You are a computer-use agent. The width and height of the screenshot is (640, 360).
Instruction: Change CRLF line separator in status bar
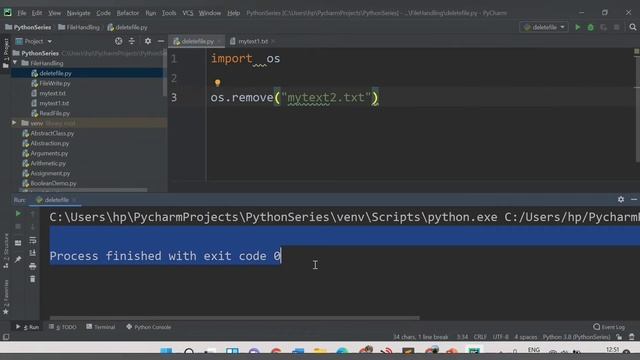coord(480,337)
